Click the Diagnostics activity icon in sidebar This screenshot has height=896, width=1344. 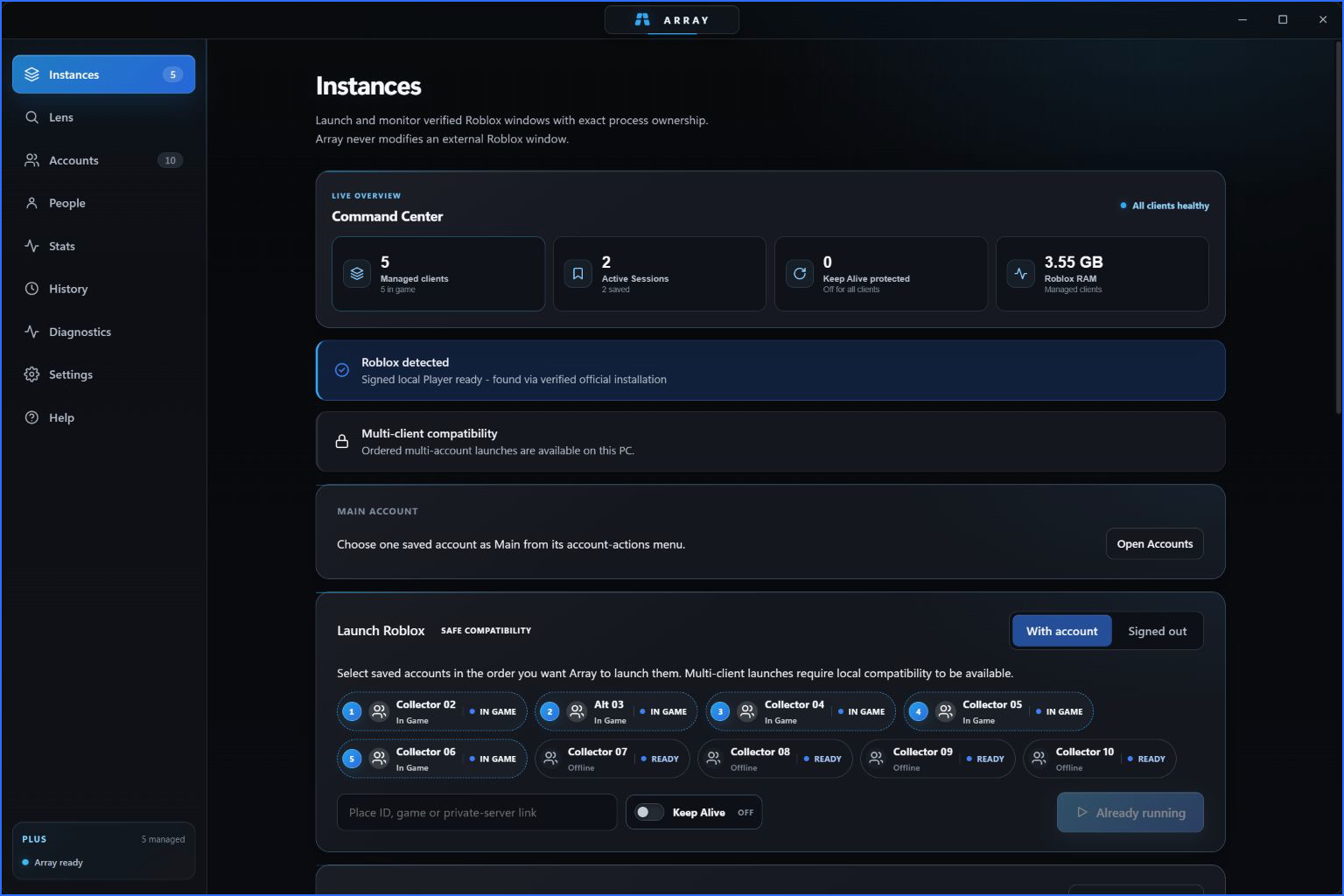pyautogui.click(x=31, y=332)
